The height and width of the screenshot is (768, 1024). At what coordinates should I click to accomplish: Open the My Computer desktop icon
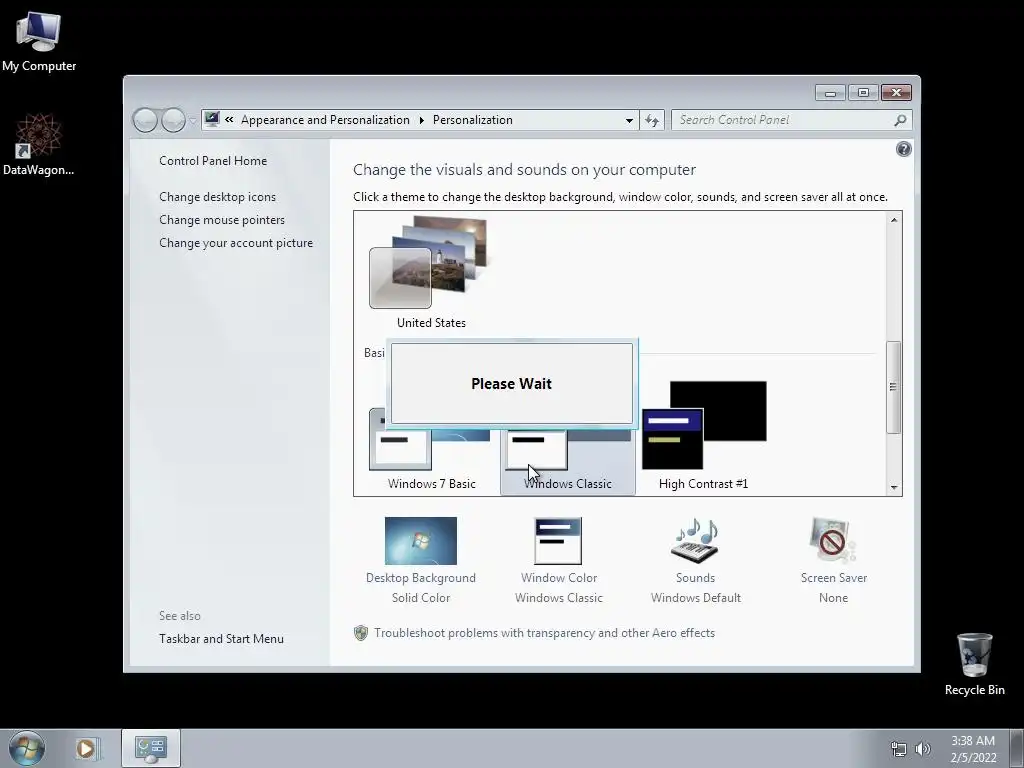39,41
